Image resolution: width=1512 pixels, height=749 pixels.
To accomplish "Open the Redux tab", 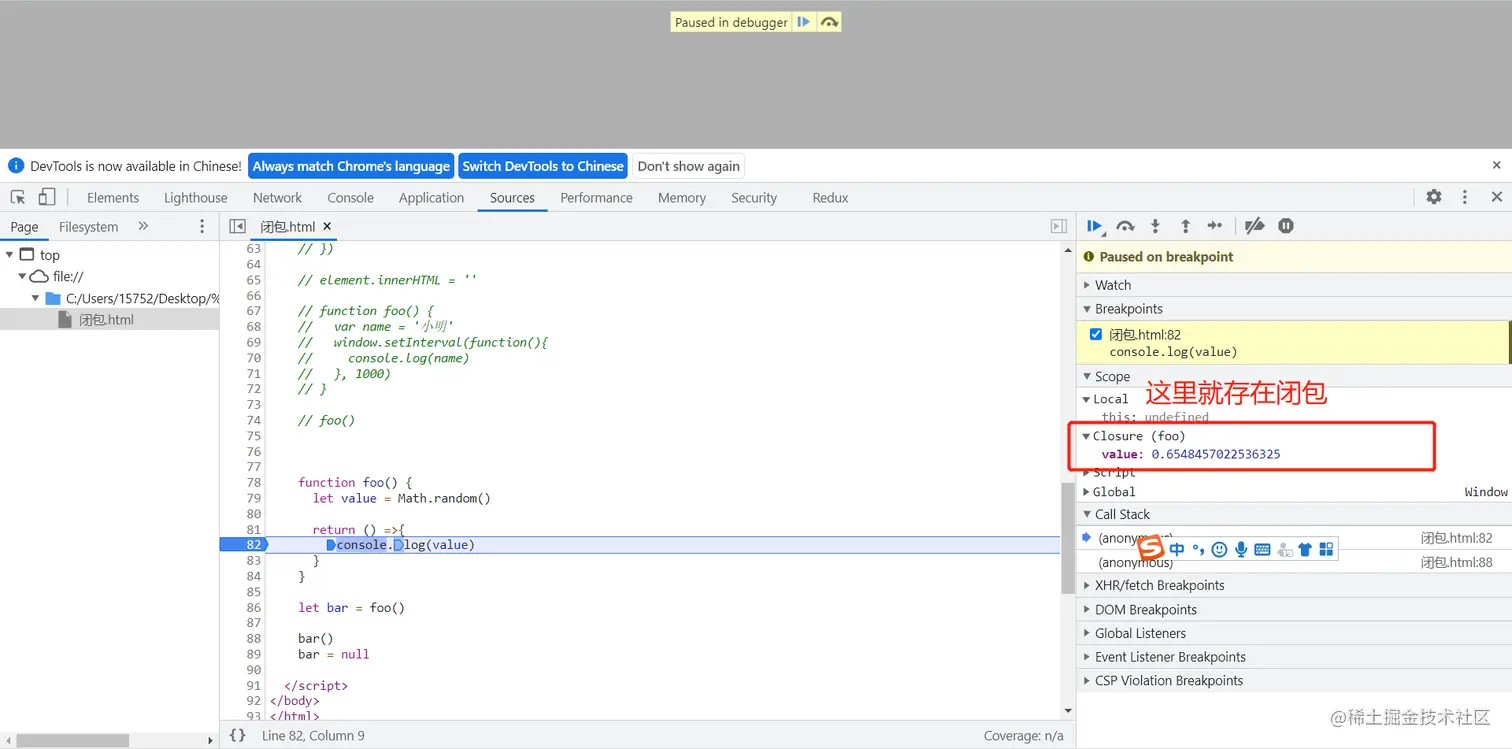I will click(x=830, y=198).
